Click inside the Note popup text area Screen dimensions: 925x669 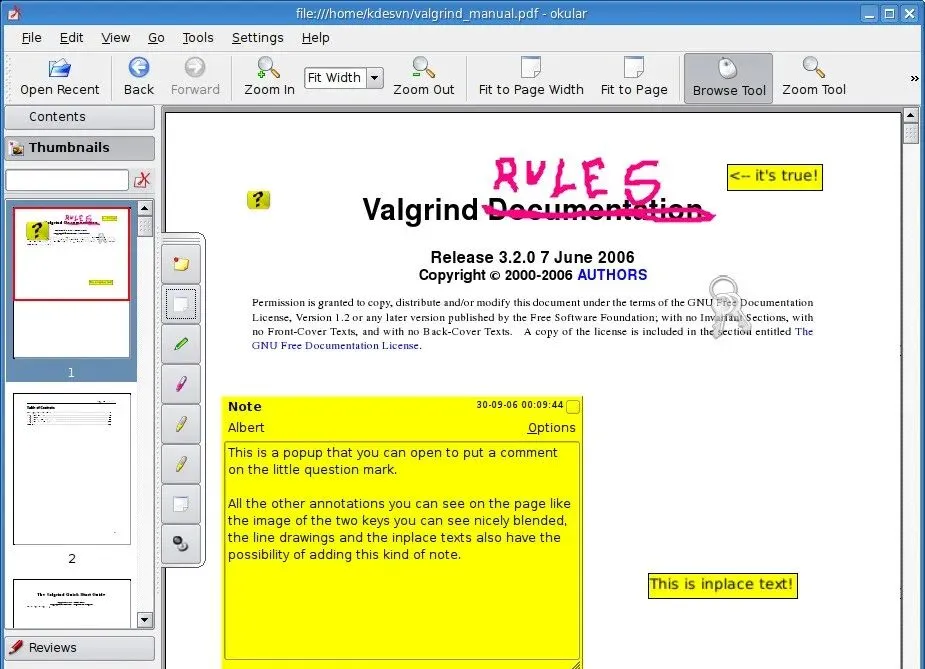(x=402, y=550)
